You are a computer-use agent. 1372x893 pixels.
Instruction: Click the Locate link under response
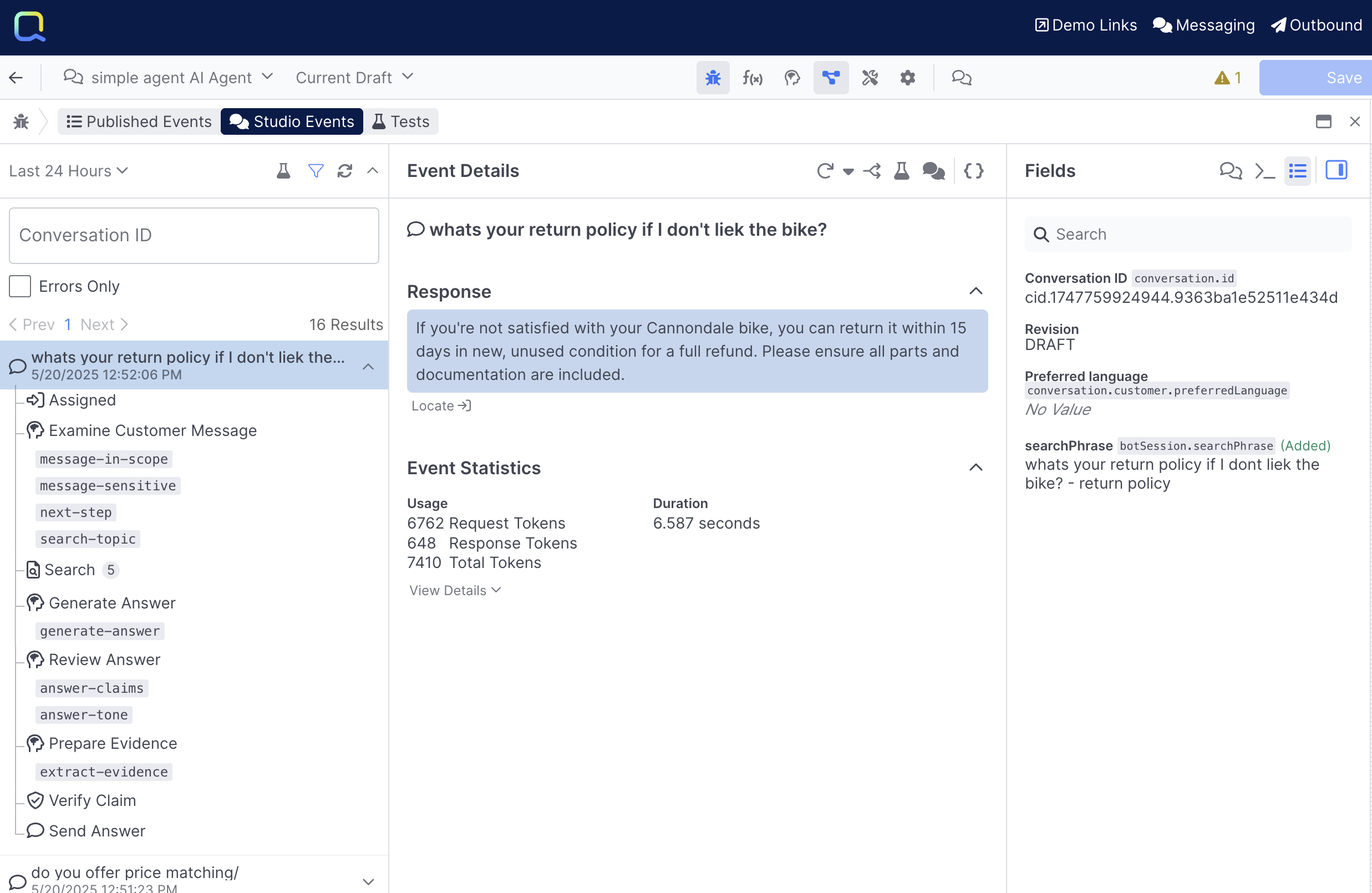[x=441, y=406]
